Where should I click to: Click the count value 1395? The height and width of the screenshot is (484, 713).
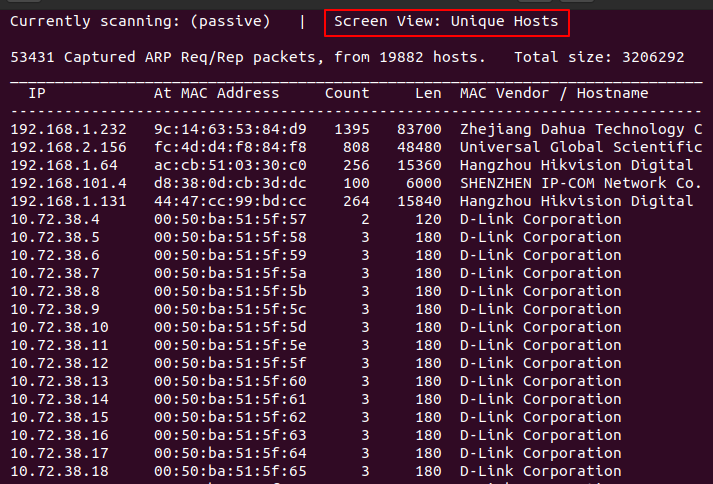(x=352, y=129)
